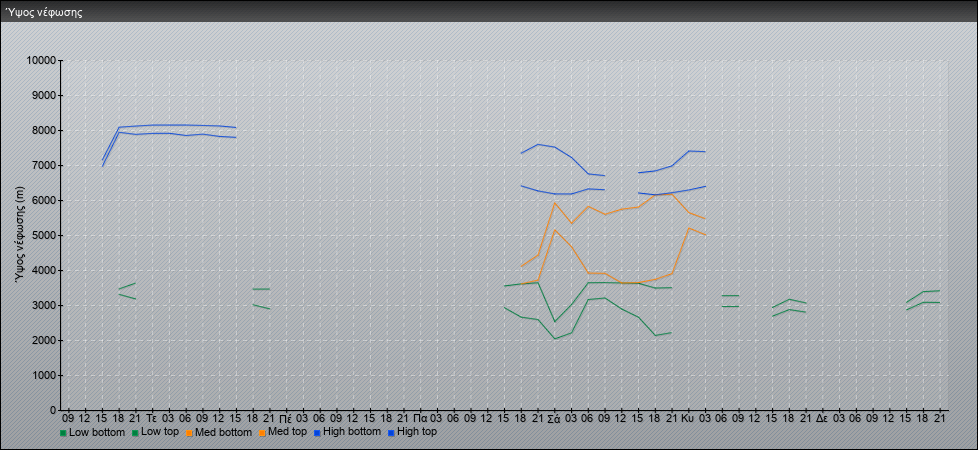Click the vertical axis title Ύψος νέφωσης (m)

click(21, 235)
